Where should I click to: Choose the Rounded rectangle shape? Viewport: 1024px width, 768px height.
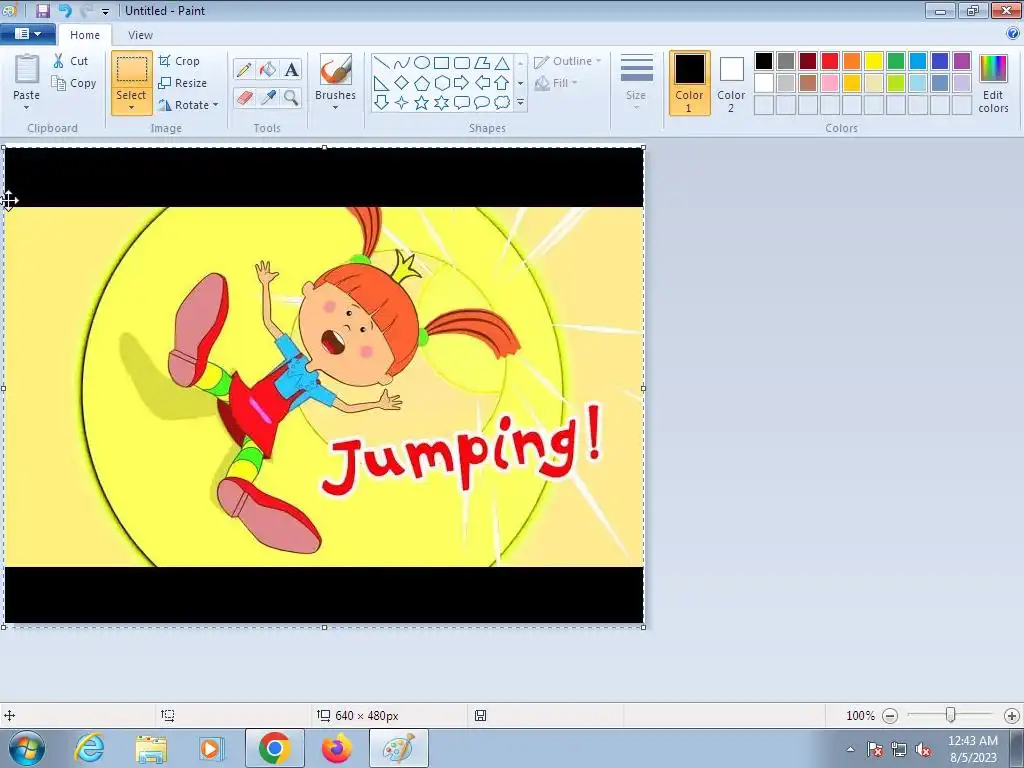click(462, 63)
